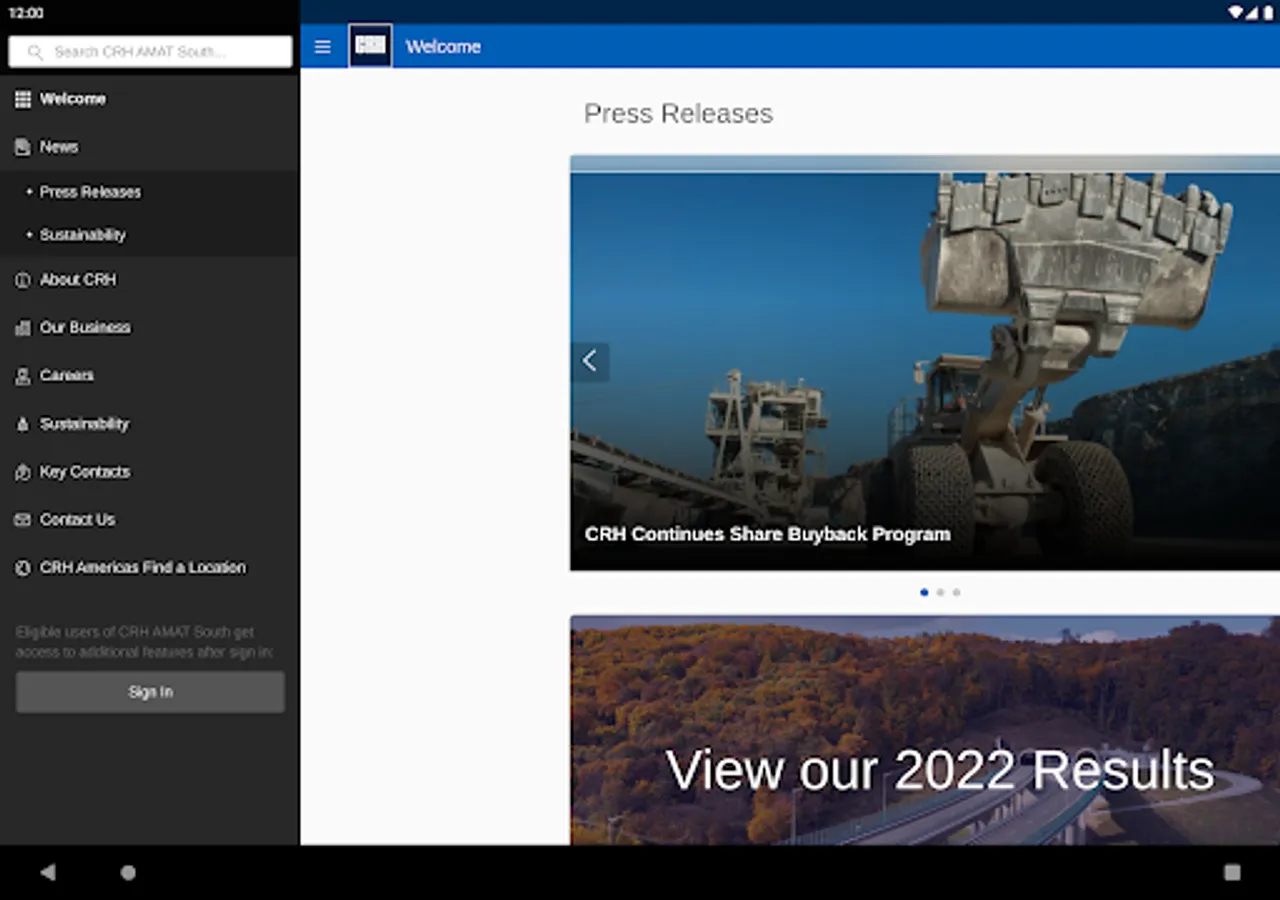Select the second carousel page dot
This screenshot has height=900, width=1280.
[940, 592]
